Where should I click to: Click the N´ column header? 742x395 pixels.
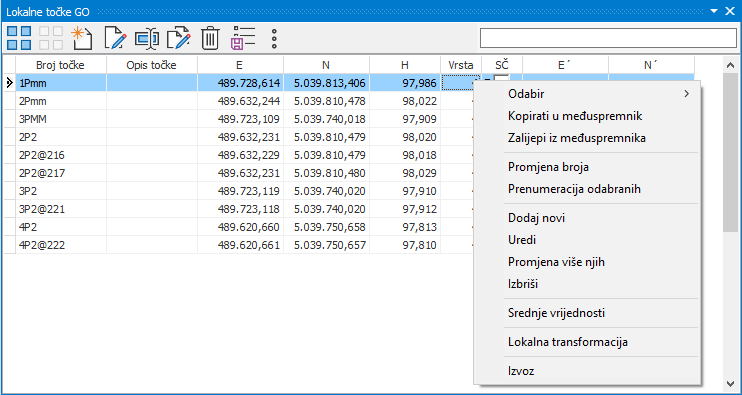[x=651, y=65]
